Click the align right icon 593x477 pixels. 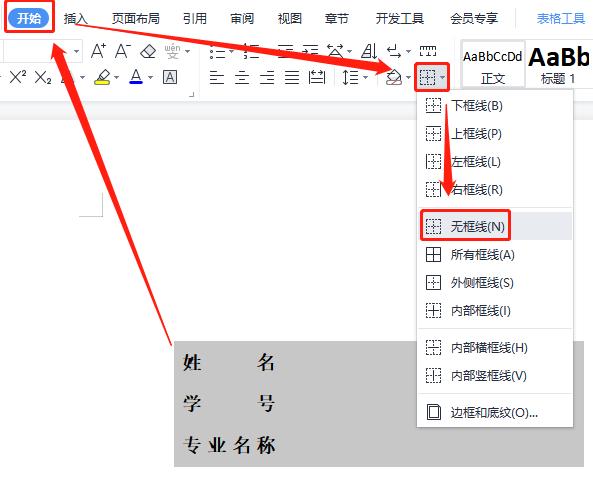click(x=267, y=78)
